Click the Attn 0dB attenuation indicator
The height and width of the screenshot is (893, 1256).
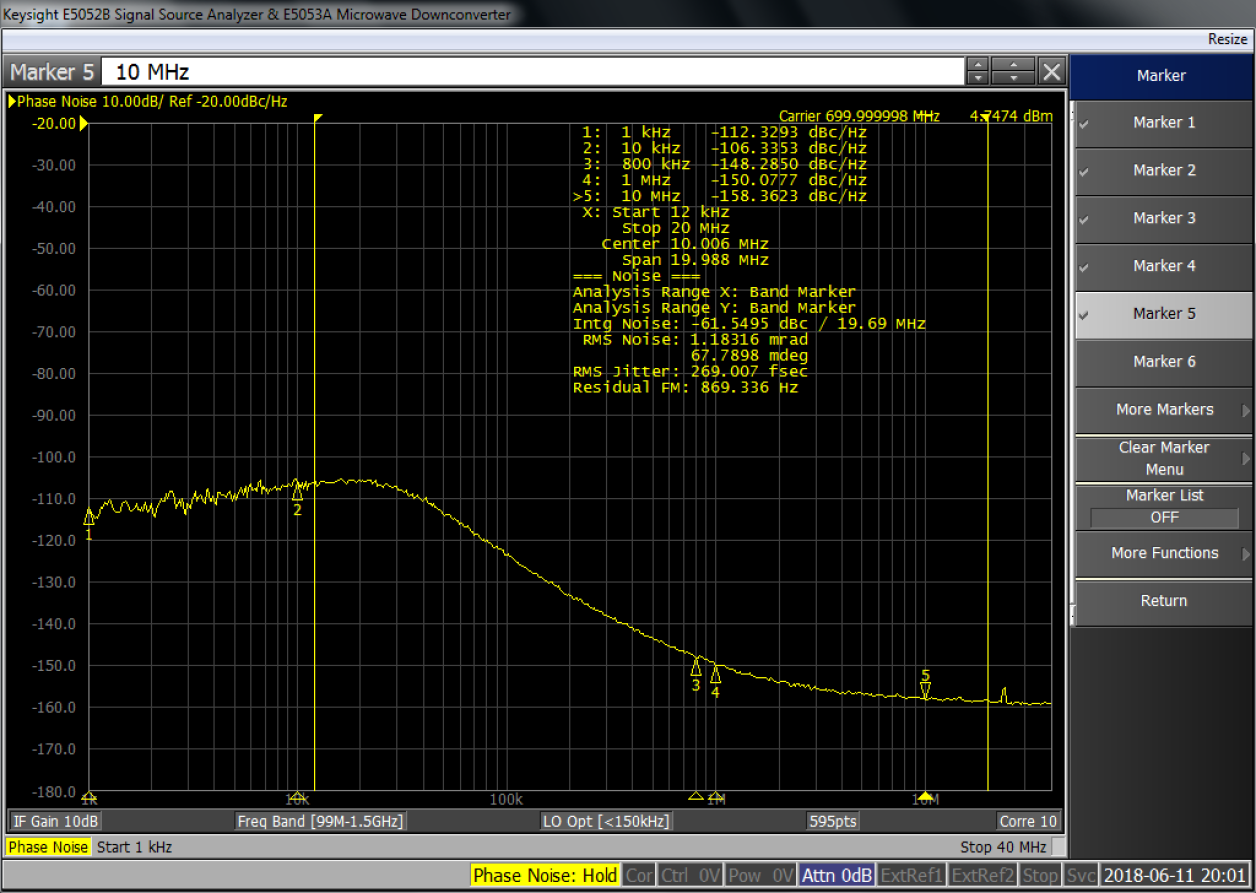pos(837,874)
